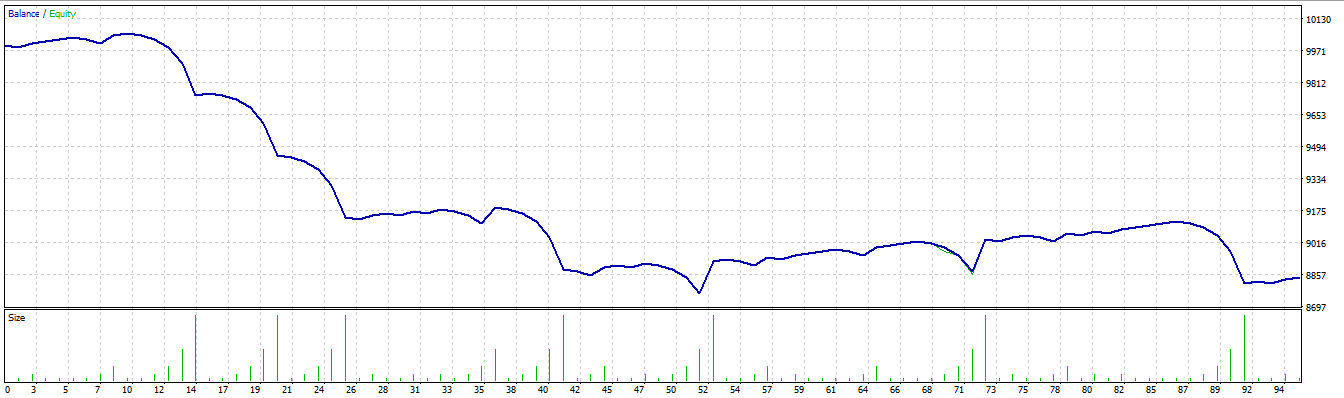The width and height of the screenshot is (1344, 398).
Task: Select the 9016 value on the price axis
Action: tap(1315, 244)
